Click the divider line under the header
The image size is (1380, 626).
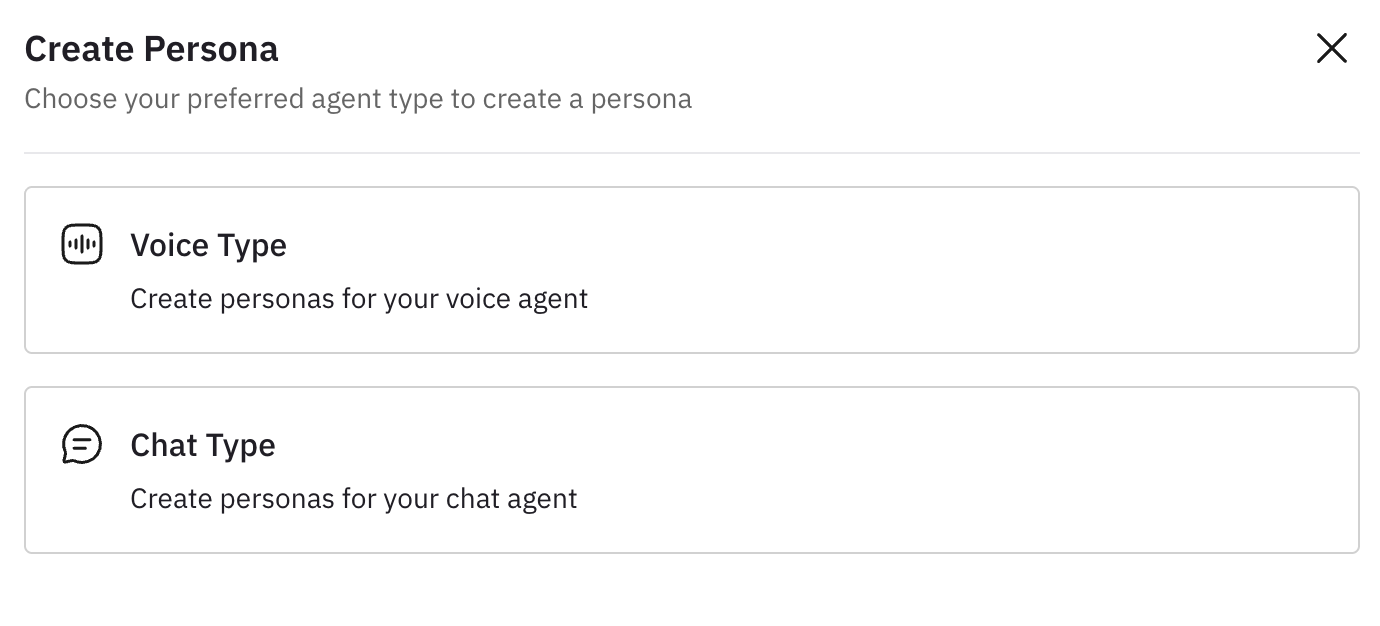point(691,153)
